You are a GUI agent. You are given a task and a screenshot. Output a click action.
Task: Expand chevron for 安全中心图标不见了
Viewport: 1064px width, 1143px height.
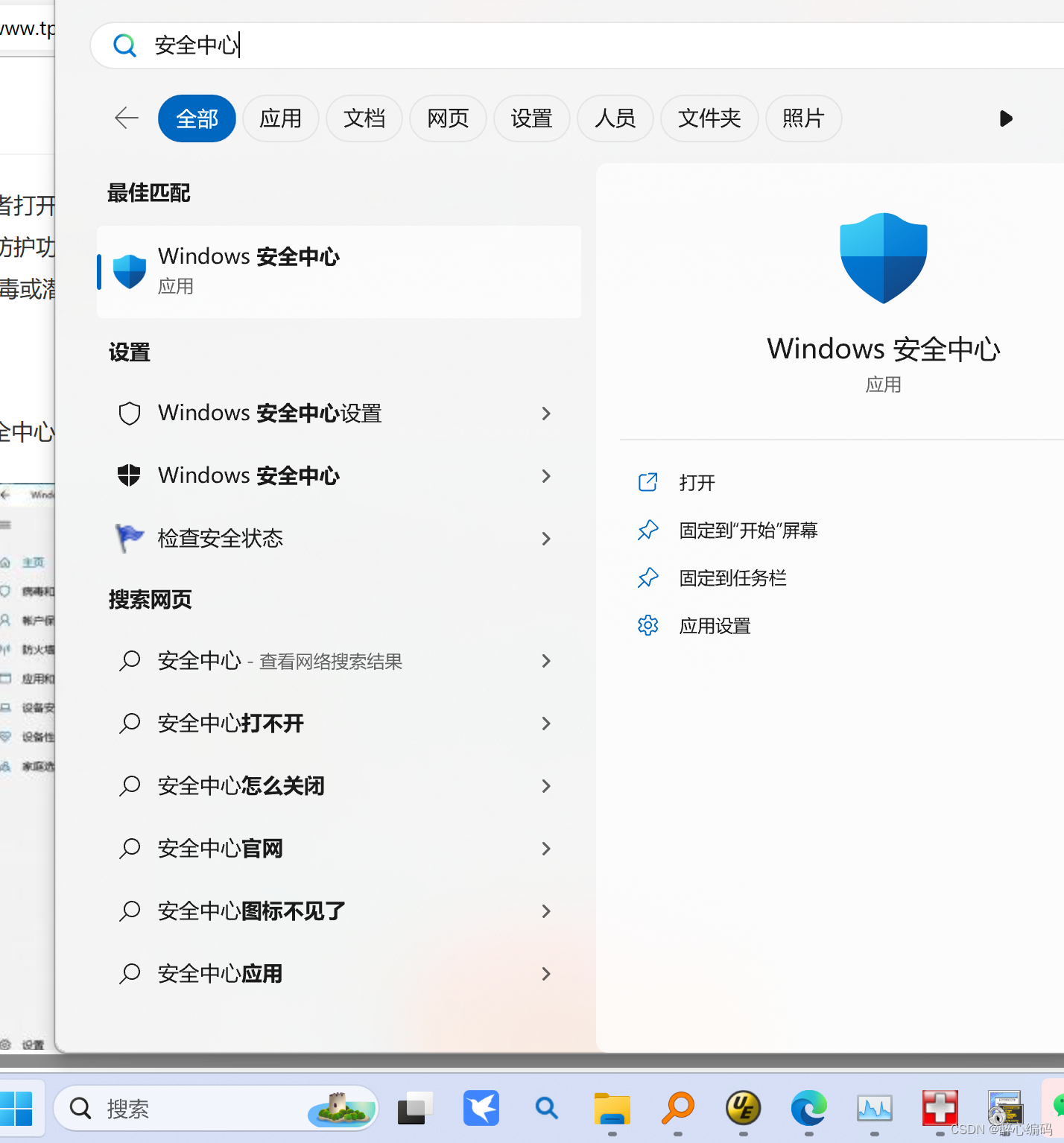pyautogui.click(x=546, y=911)
